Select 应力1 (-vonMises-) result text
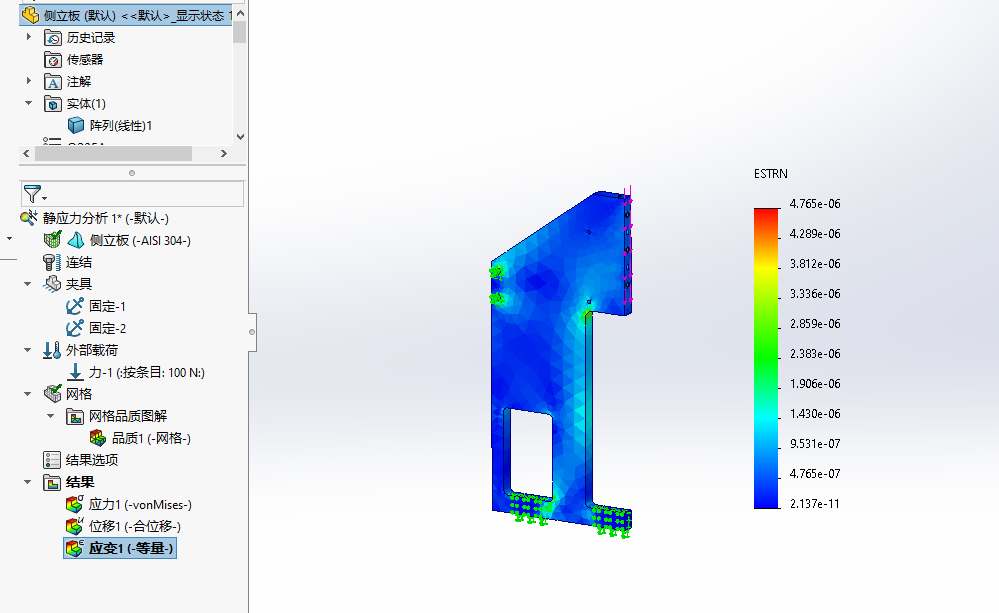This screenshot has width=999, height=613. tap(140, 505)
